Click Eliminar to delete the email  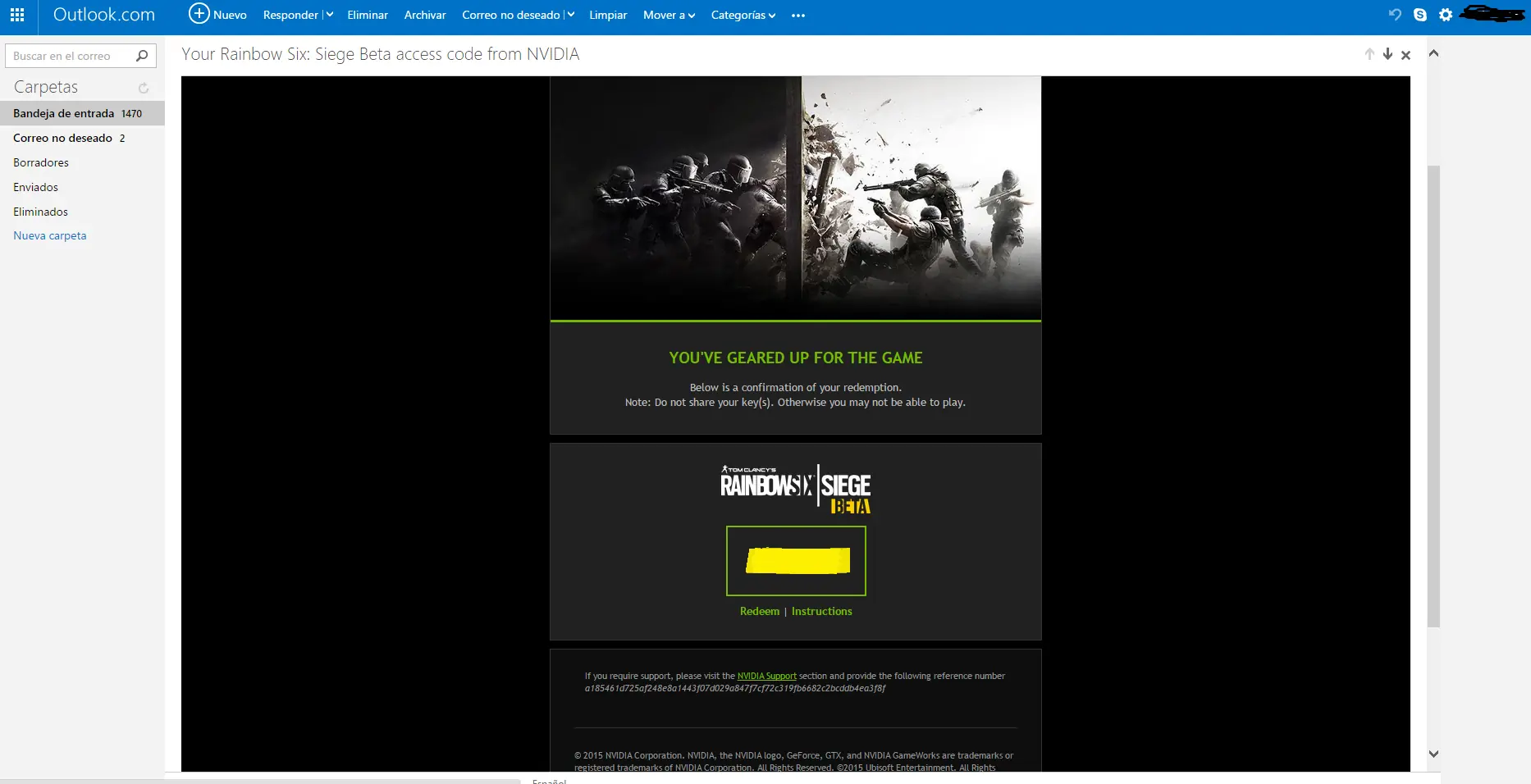pyautogui.click(x=368, y=15)
